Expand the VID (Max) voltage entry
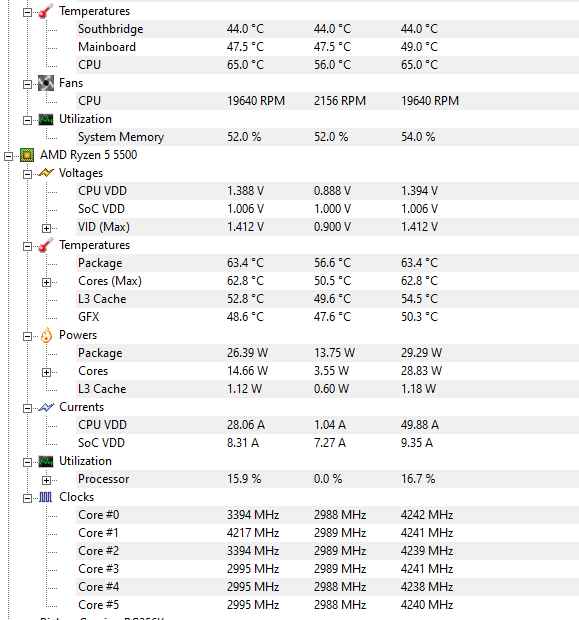Screen dimensions: 579x620 (x=46, y=228)
